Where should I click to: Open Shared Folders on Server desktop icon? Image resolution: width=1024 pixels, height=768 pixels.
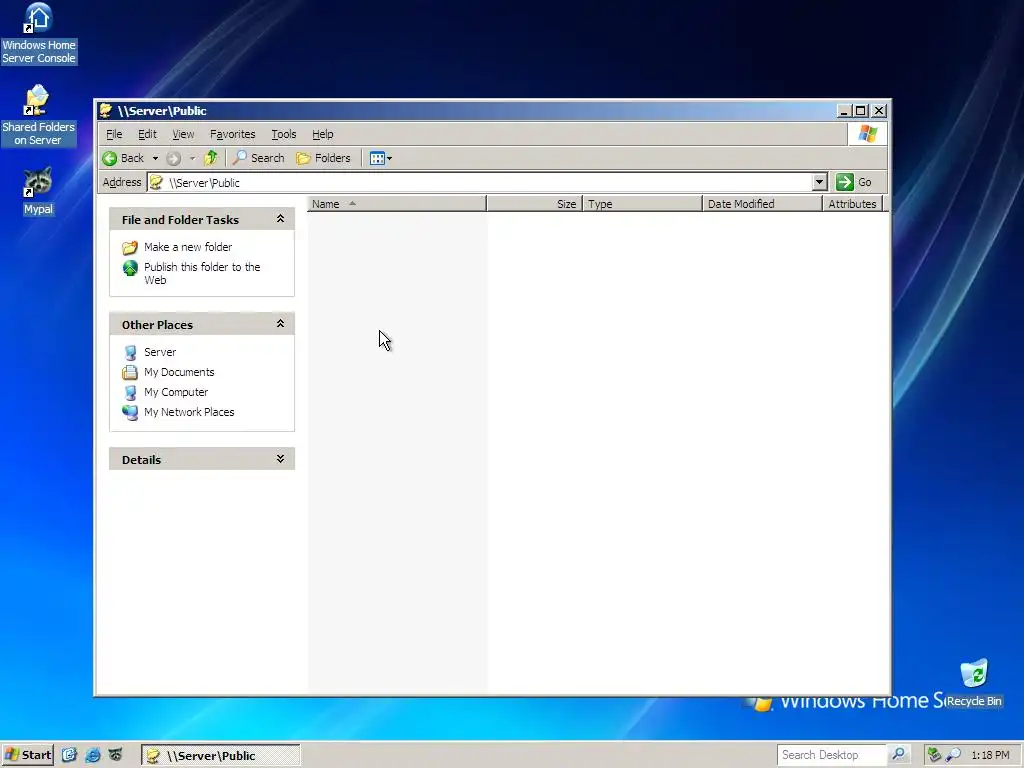click(38, 116)
